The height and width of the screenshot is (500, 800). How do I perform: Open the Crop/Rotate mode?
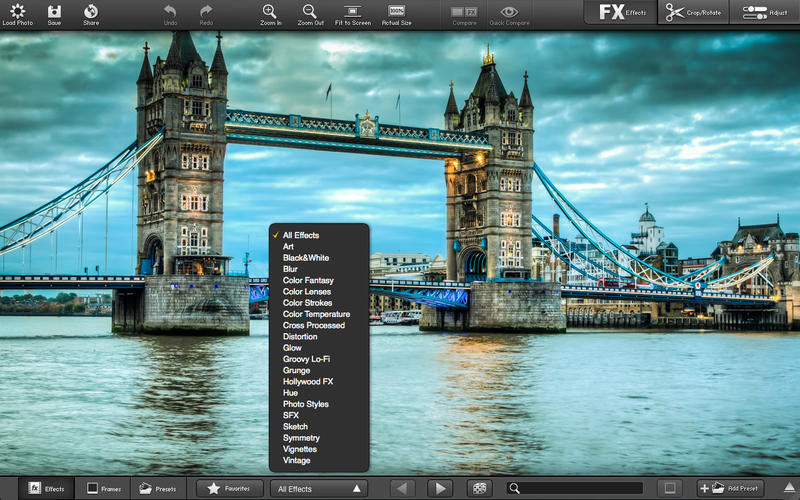pos(694,13)
